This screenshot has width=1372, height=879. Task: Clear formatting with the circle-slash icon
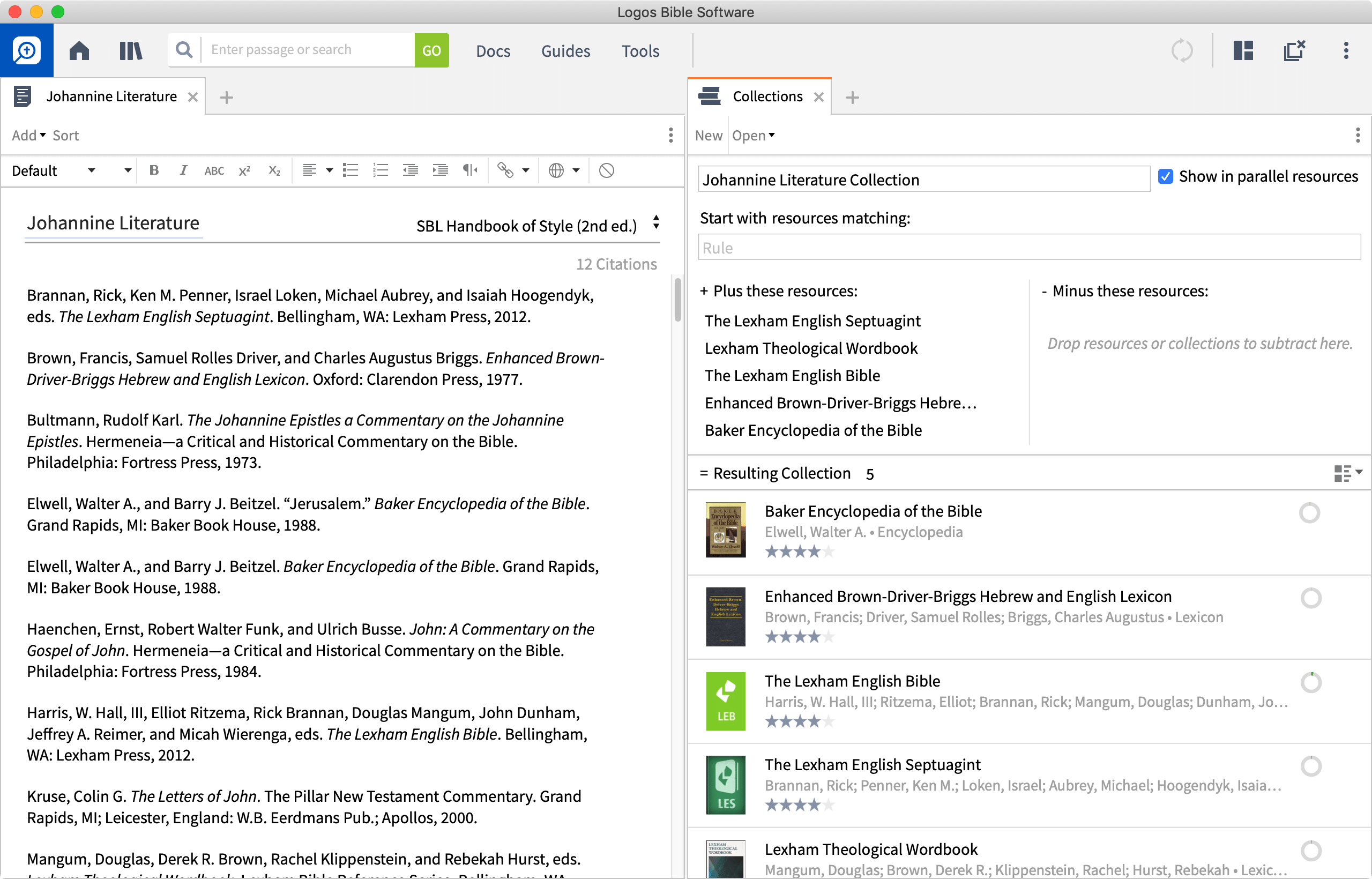click(x=606, y=170)
